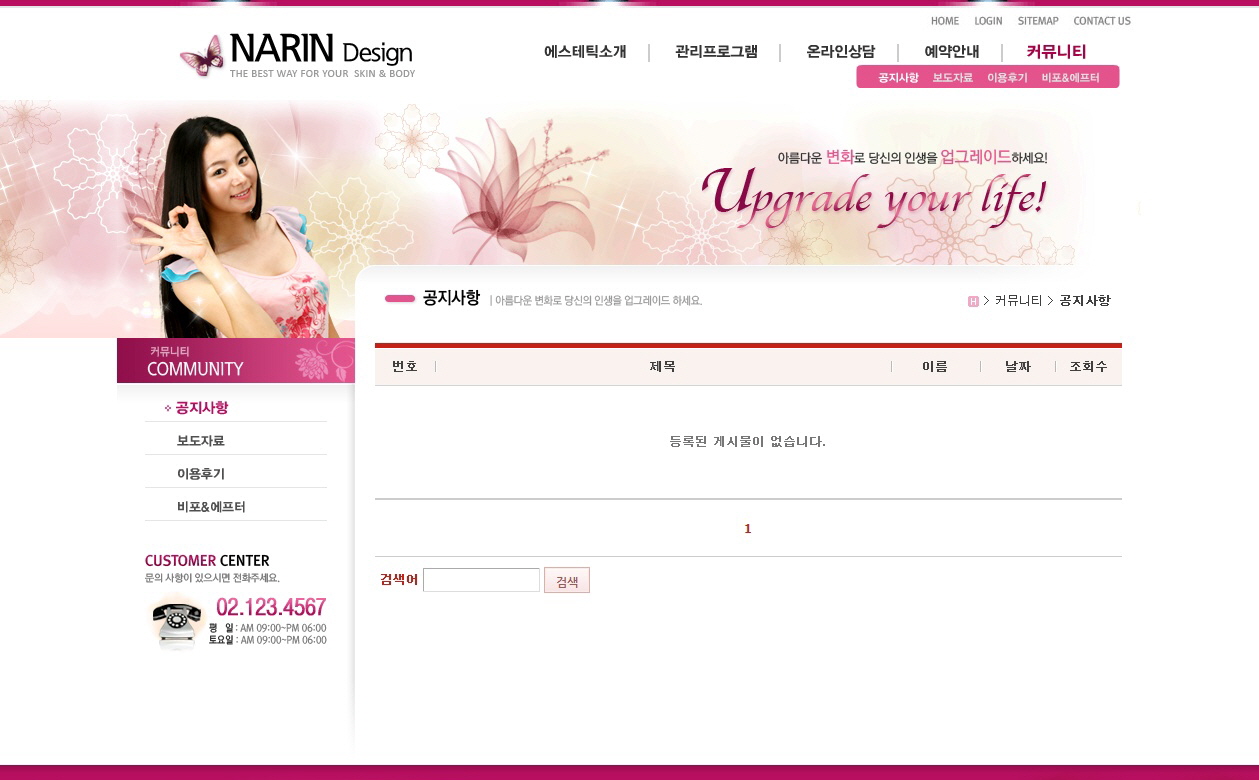This screenshot has height=780, width=1259.
Task: Click the 공지사항 page title heading
Action: coord(451,298)
